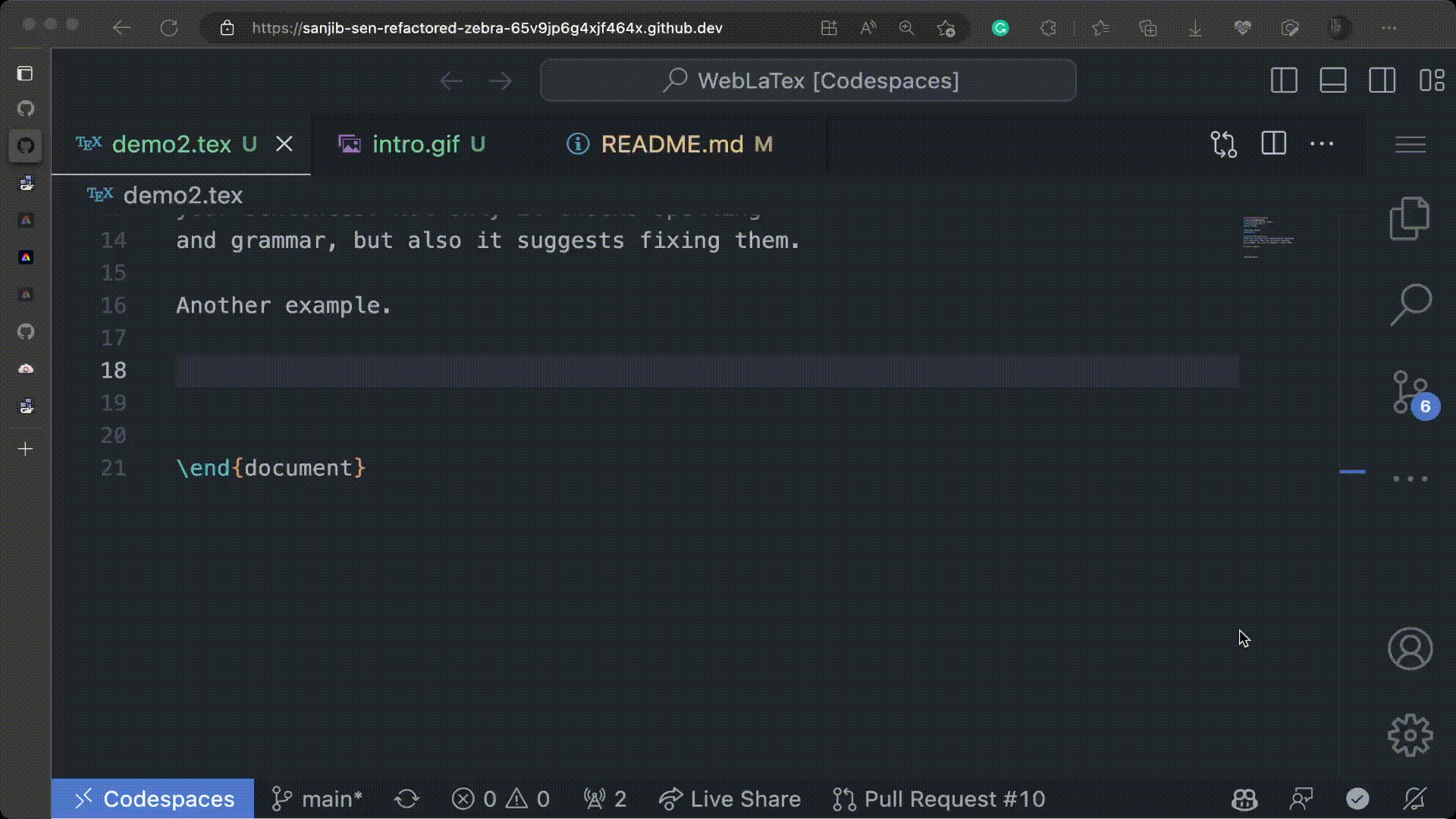
Task: Toggle the bottom panel visibility
Action: [1332, 80]
